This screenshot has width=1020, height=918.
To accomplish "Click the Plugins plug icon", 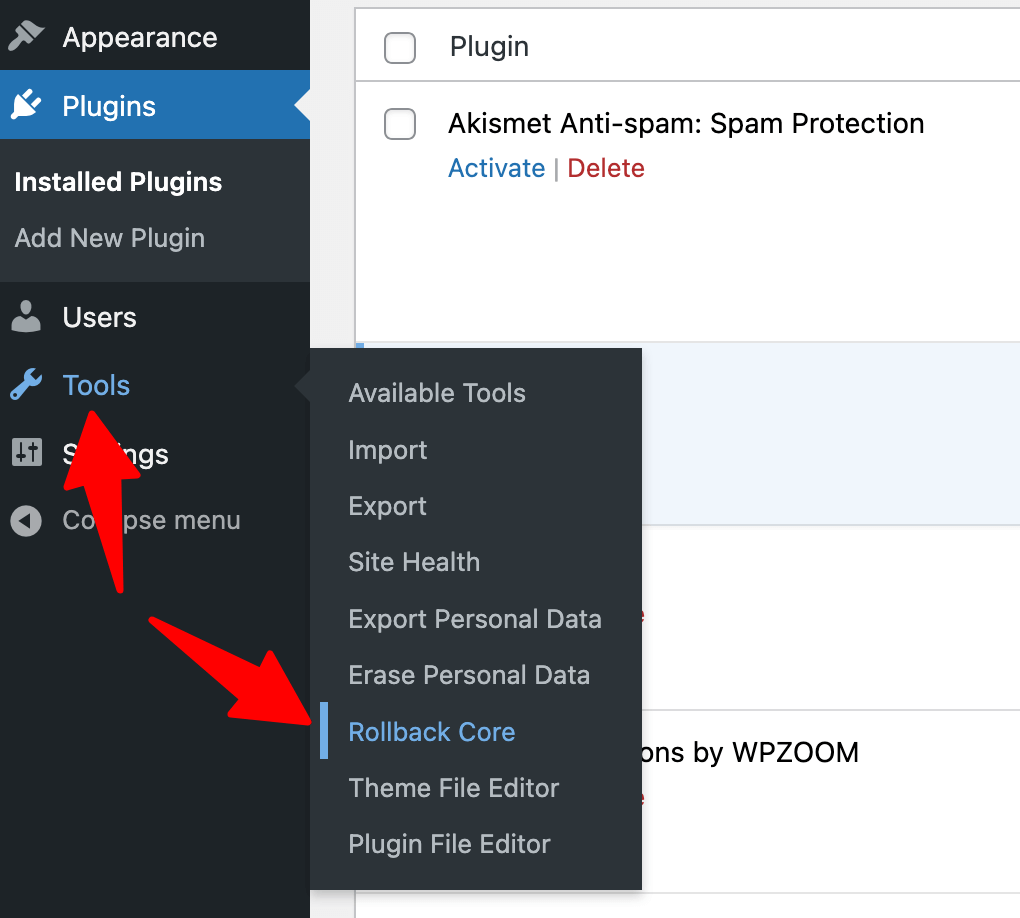I will click(26, 105).
